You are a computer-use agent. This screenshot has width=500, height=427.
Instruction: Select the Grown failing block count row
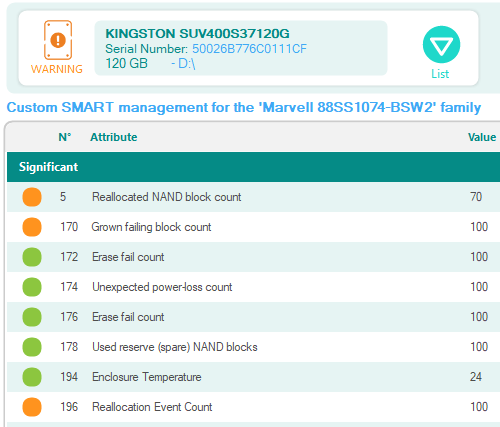pos(253,227)
